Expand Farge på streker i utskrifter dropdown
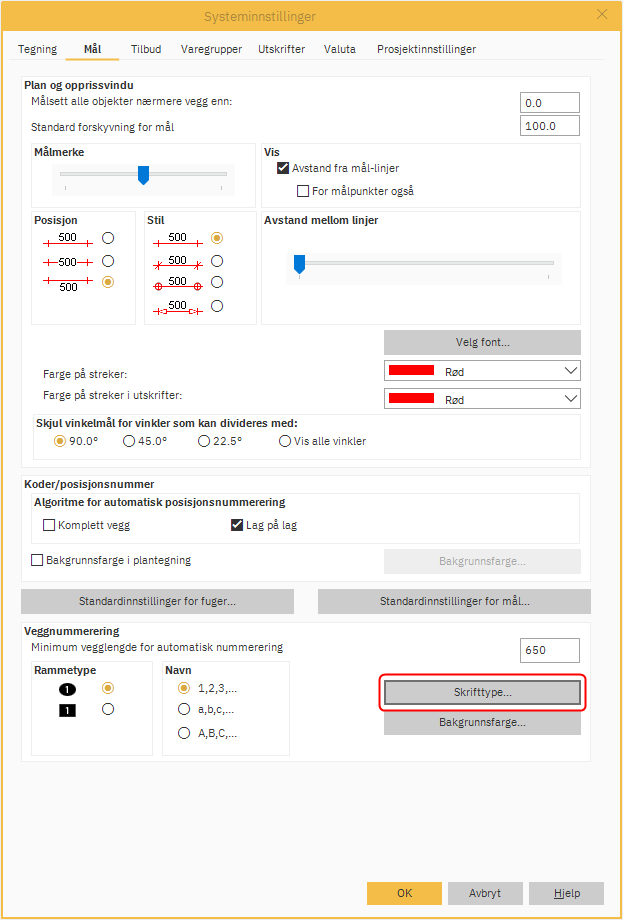 click(x=482, y=398)
